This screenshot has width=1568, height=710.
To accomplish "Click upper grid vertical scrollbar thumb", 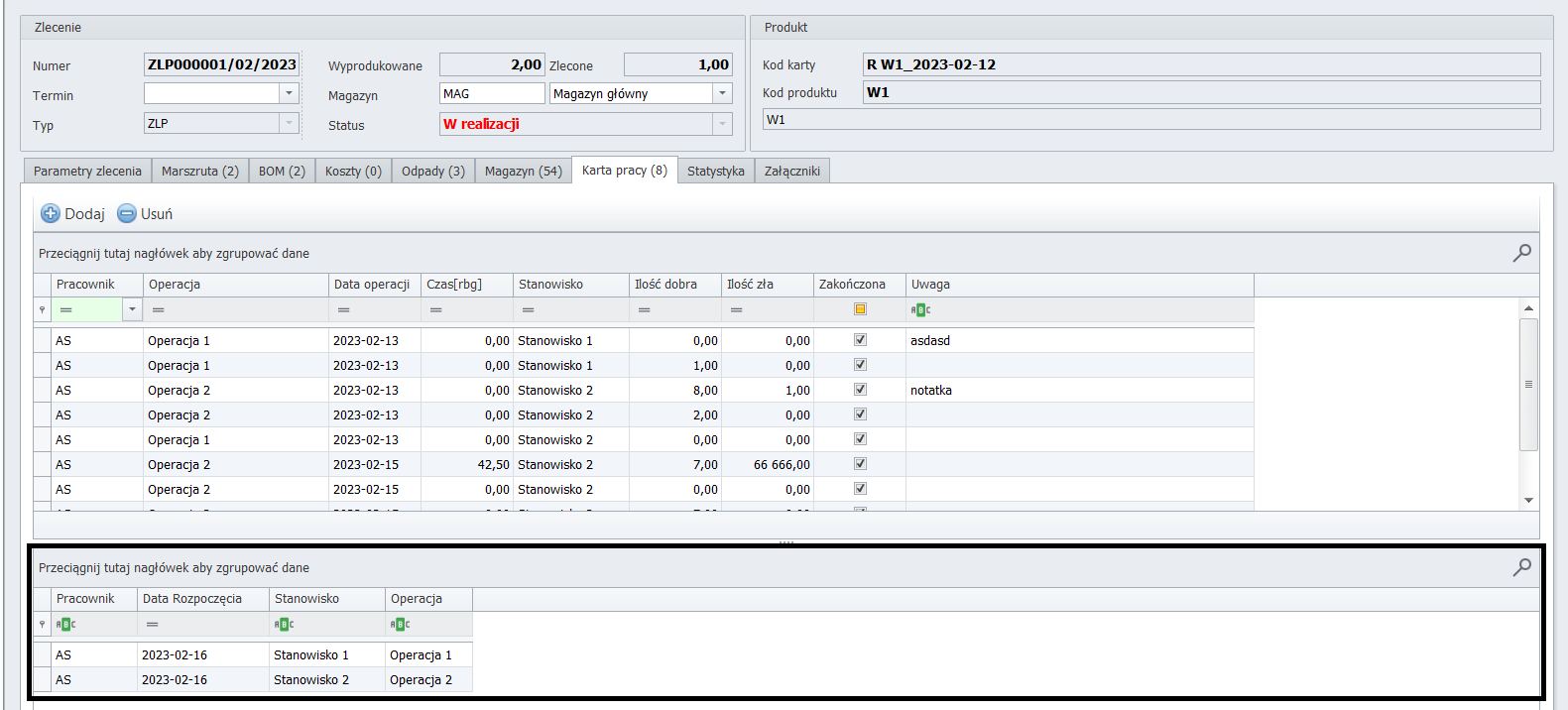I will click(1528, 384).
